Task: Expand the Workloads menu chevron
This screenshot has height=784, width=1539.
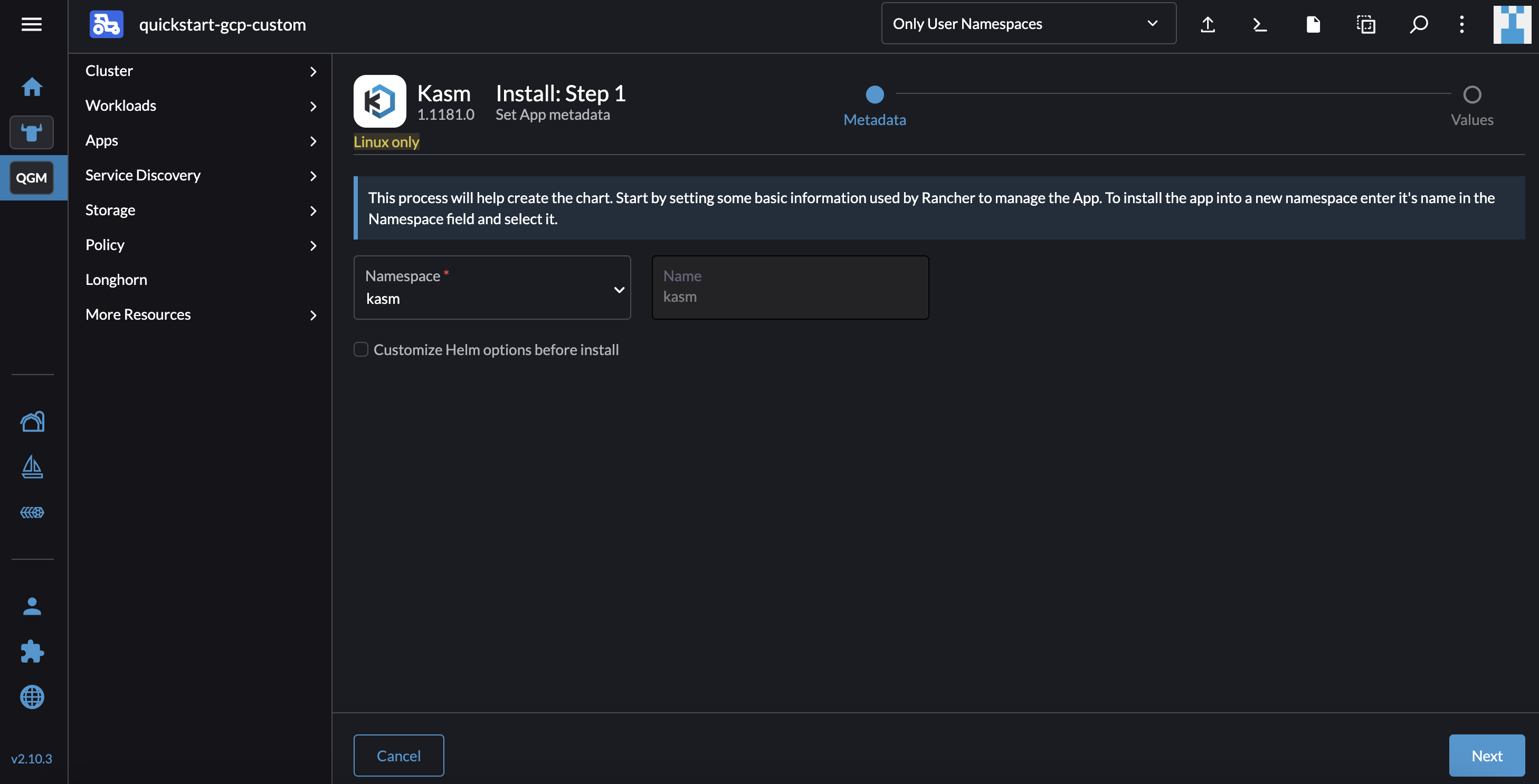Action: [x=313, y=106]
